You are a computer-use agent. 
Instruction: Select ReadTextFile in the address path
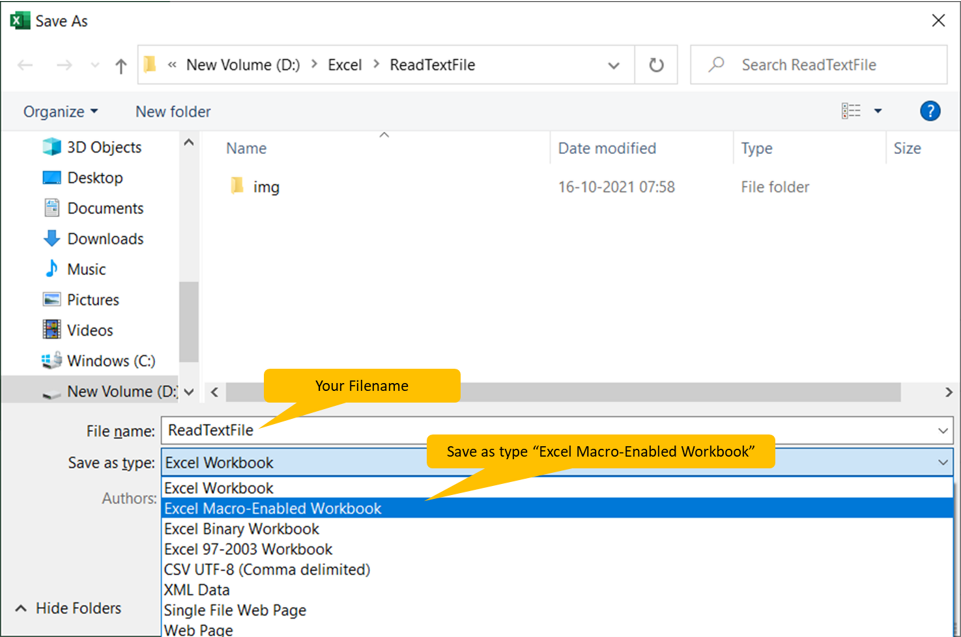pos(432,65)
